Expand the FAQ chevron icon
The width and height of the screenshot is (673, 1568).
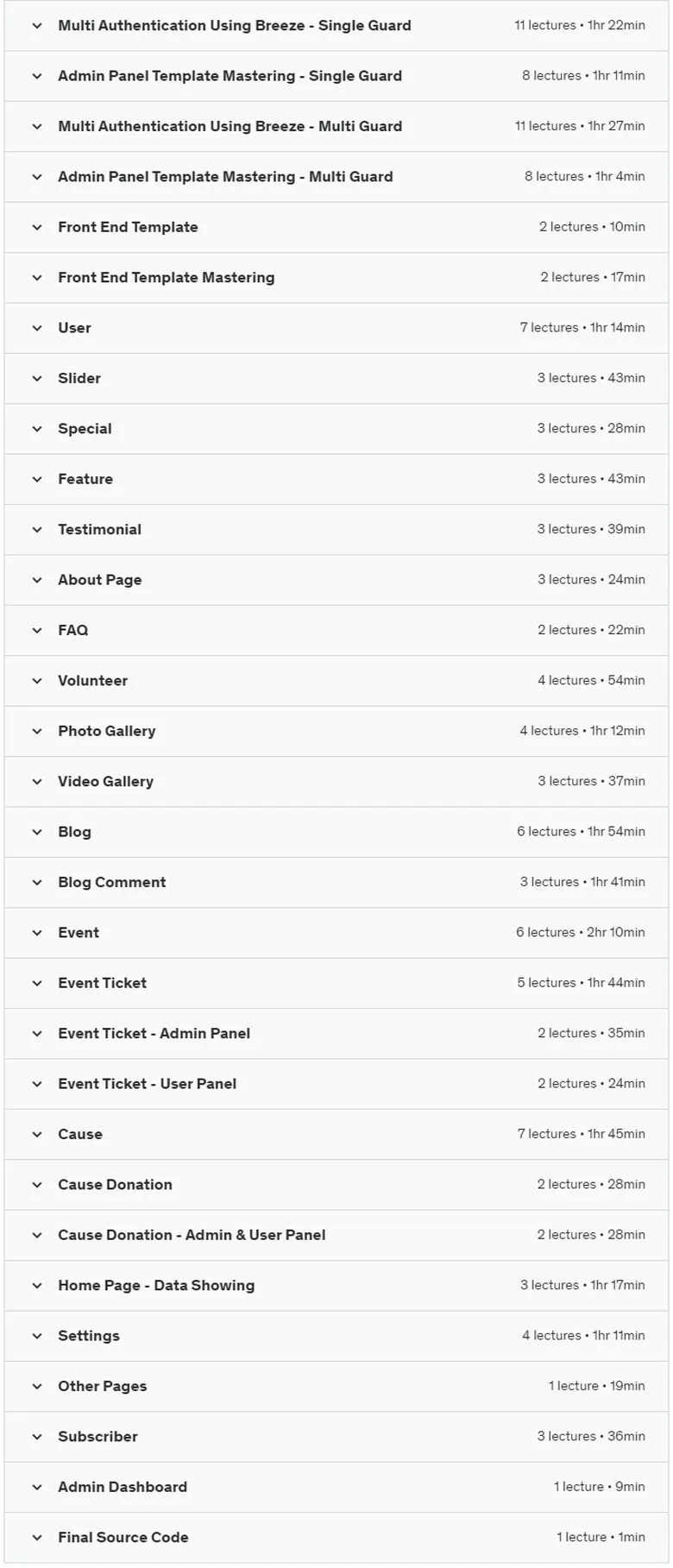tap(37, 630)
